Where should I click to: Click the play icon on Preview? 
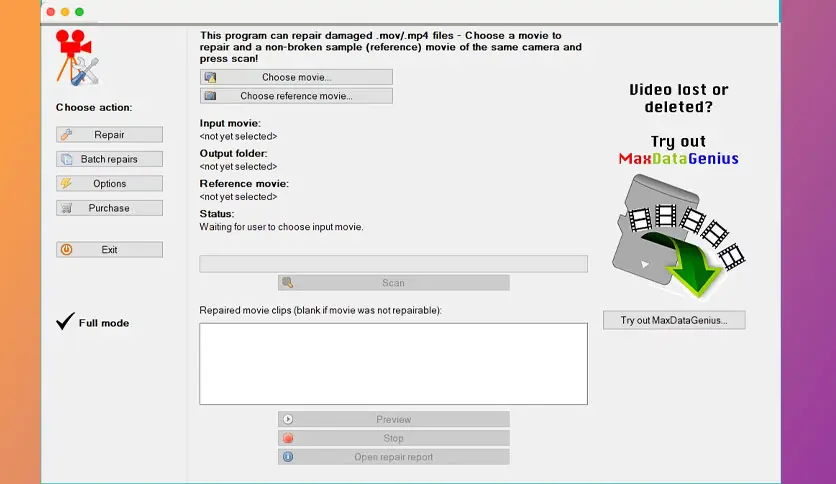pos(288,419)
